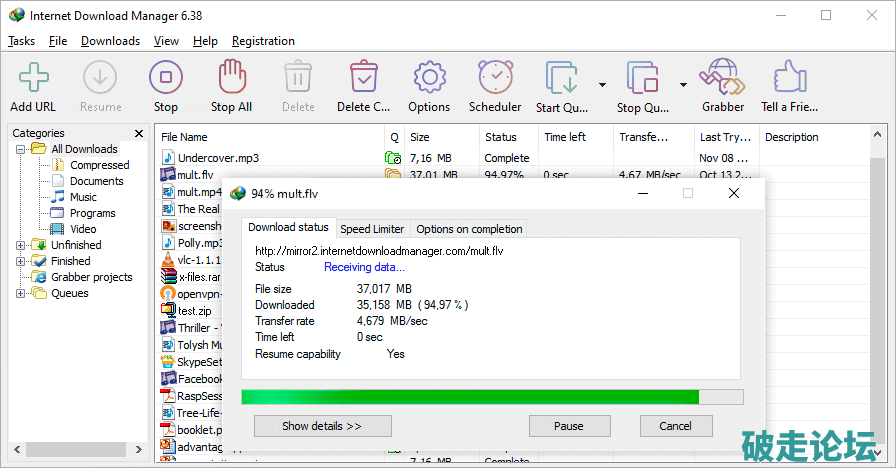Viewport: 896px width, 468px height.
Task: Open Options via the gear icon
Action: 429,78
